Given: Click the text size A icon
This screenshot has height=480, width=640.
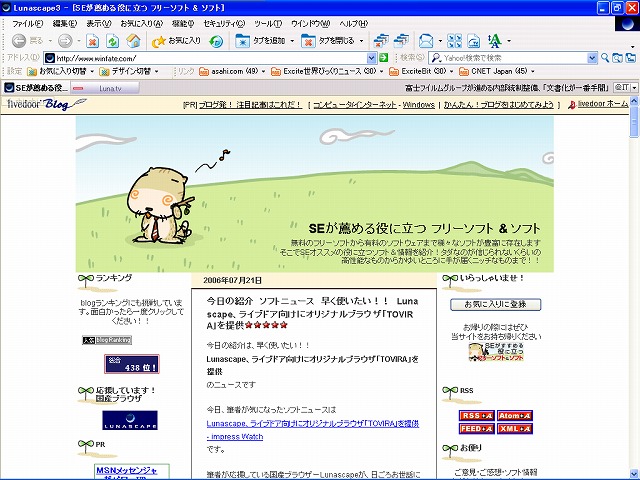Looking at the screenshot, I should click(494, 41).
